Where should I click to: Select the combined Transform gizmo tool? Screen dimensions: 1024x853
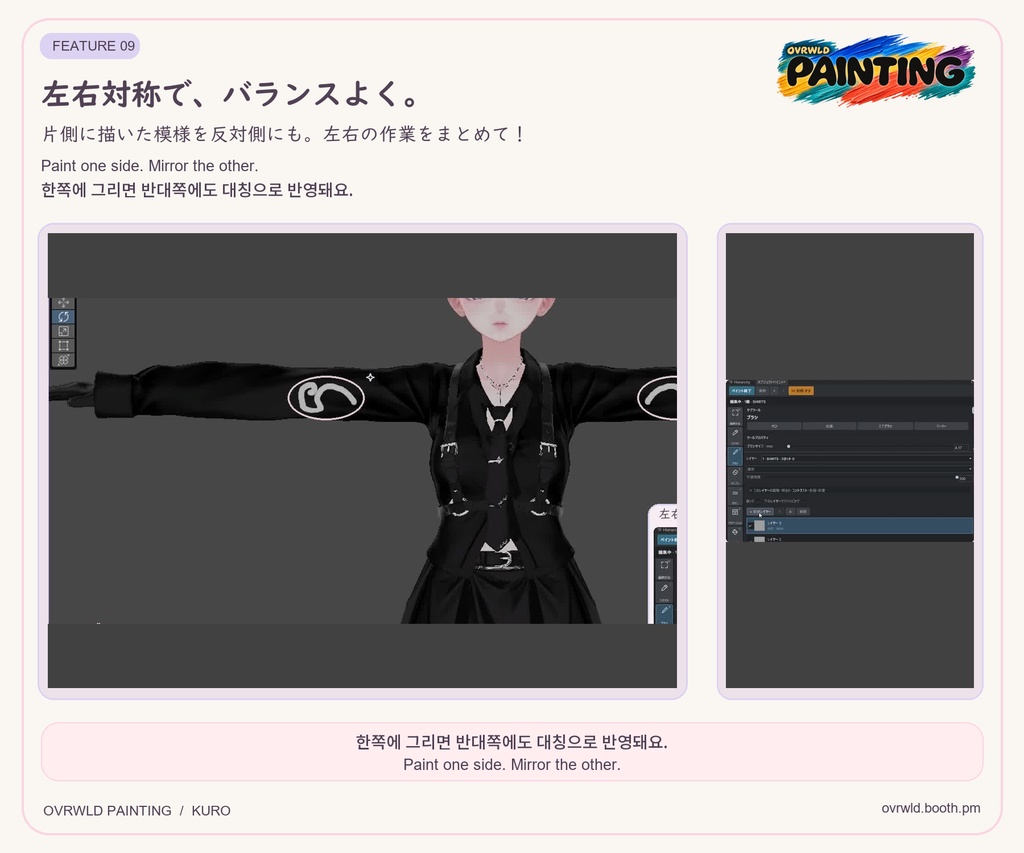point(63,360)
